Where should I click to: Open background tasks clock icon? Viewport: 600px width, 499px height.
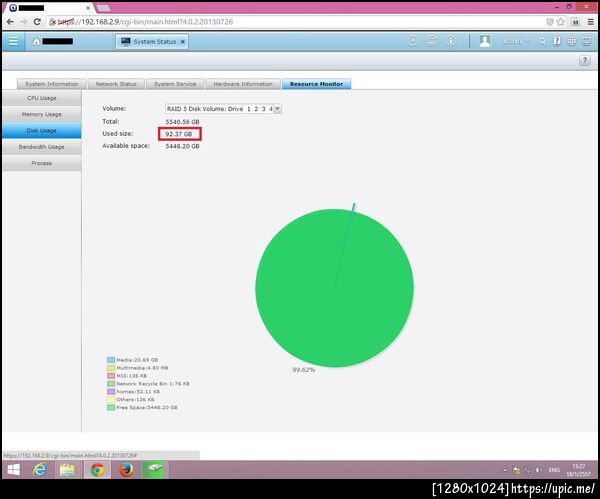[x=412, y=41]
